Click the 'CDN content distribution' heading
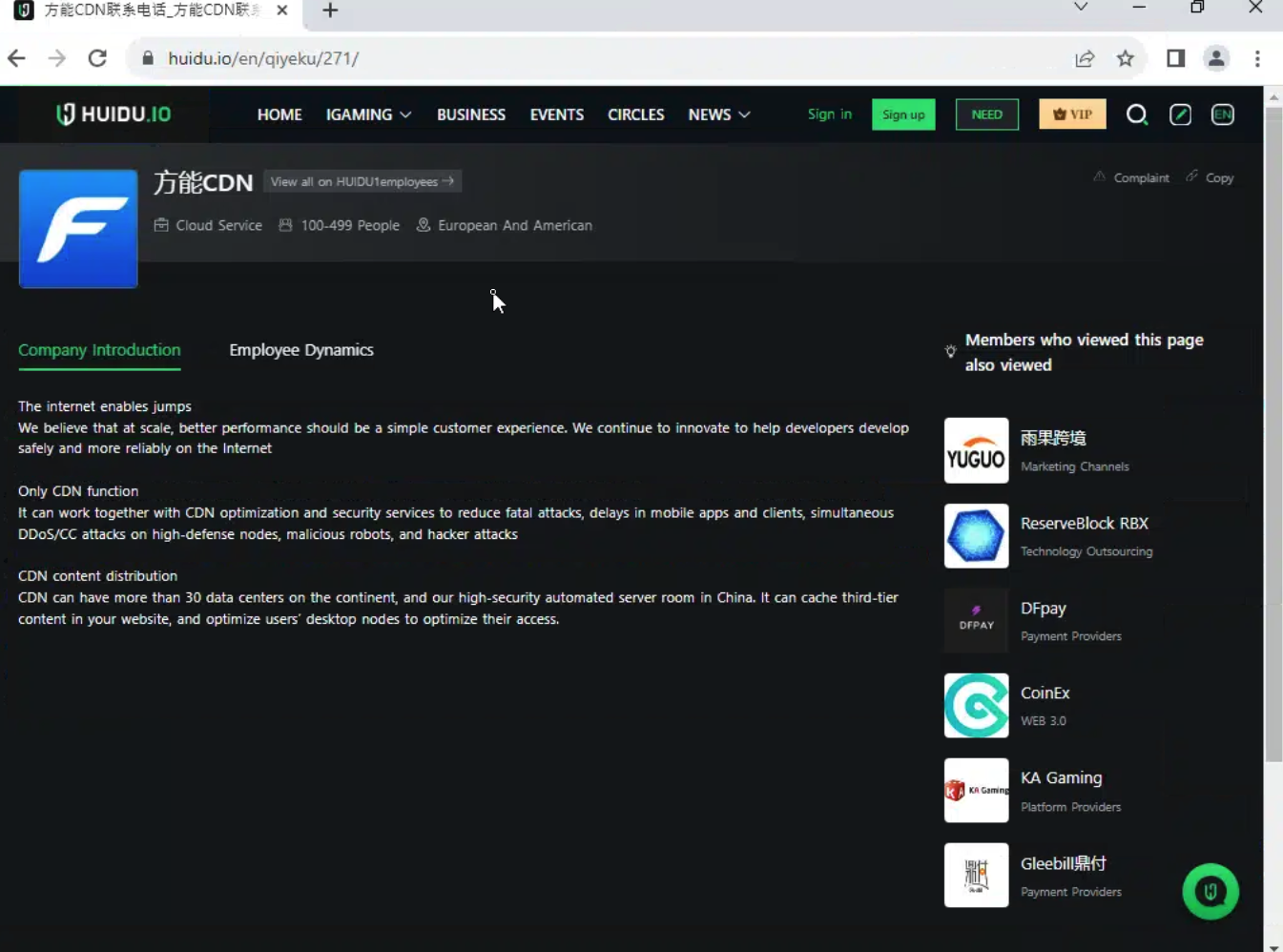Screen dimensions: 1283x952 (97, 576)
